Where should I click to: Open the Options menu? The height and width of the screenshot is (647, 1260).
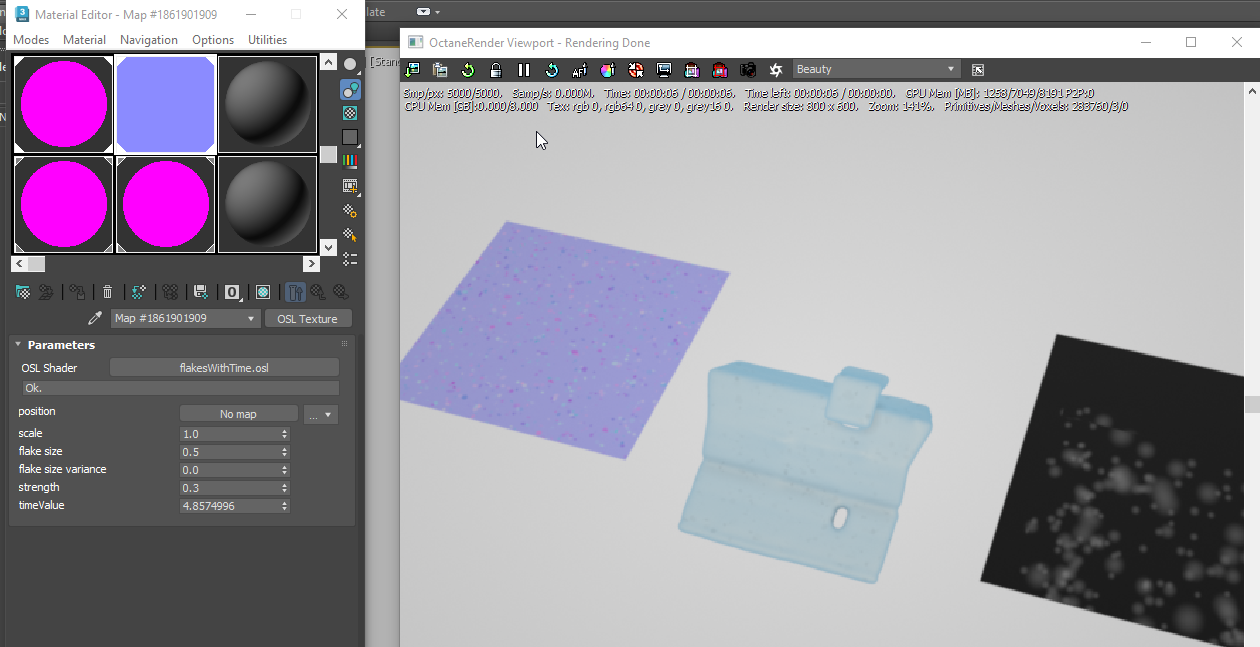tap(213, 40)
